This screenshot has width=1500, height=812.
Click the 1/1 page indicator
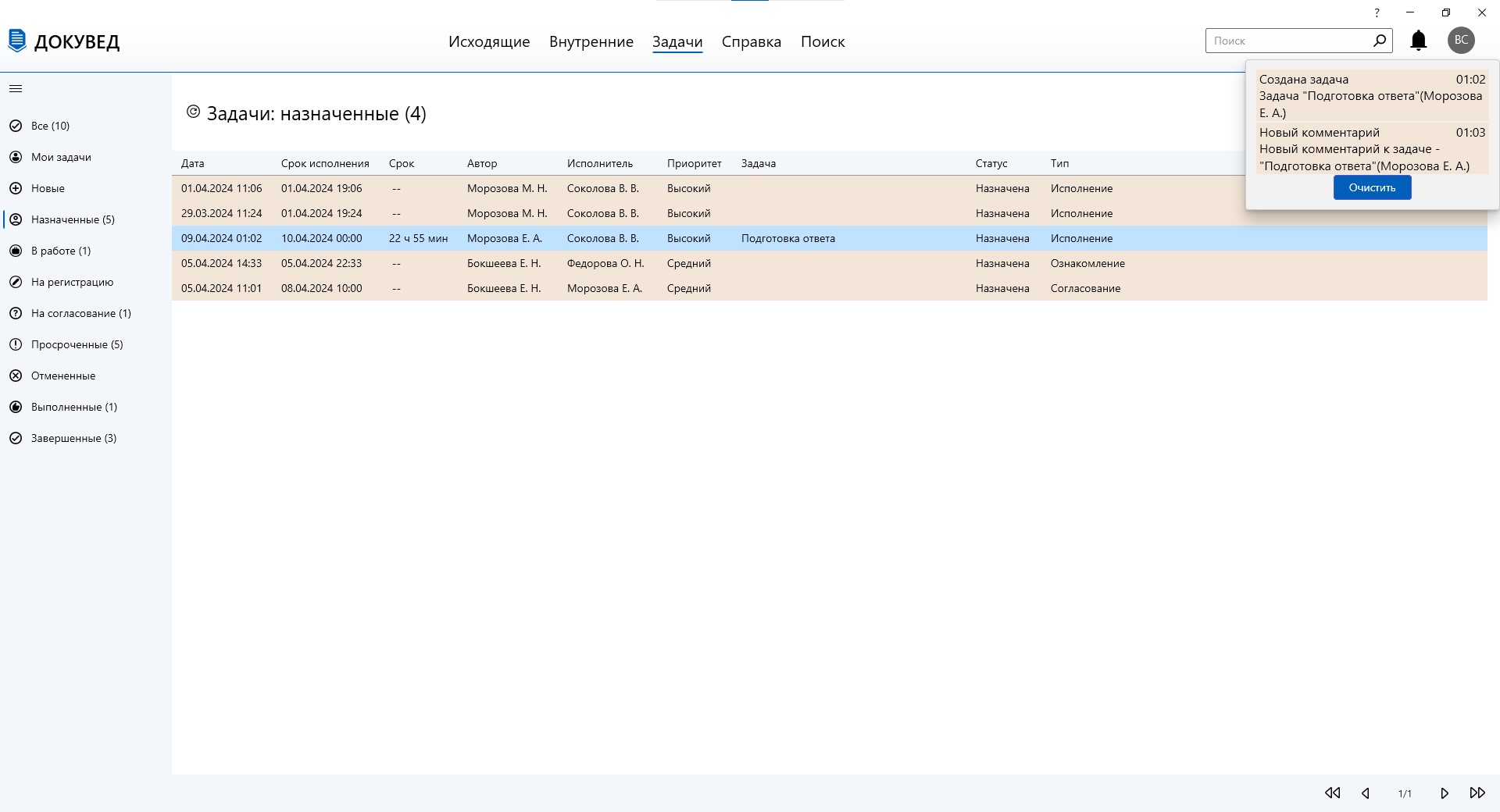point(1405,793)
